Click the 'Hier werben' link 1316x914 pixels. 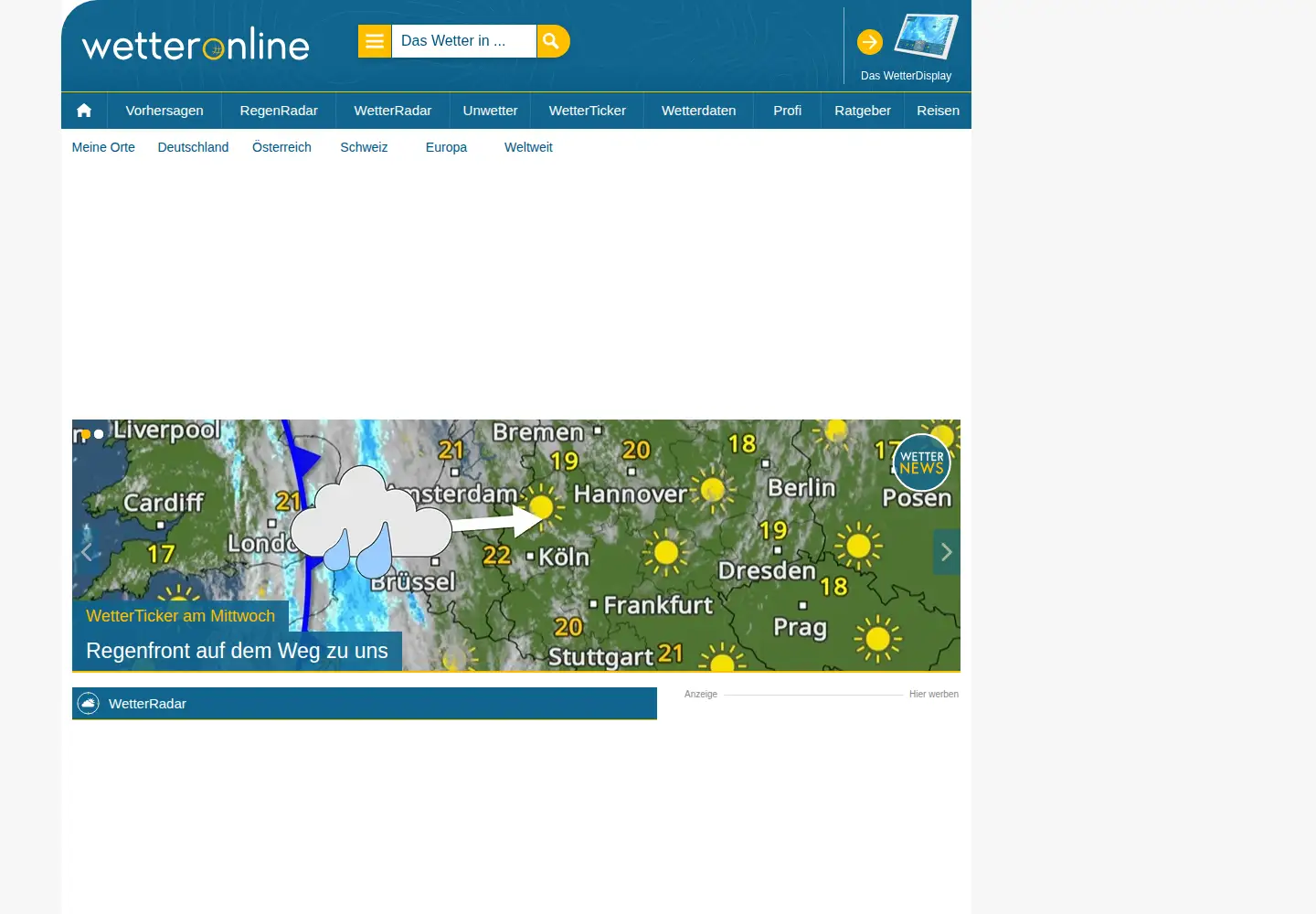(x=934, y=695)
